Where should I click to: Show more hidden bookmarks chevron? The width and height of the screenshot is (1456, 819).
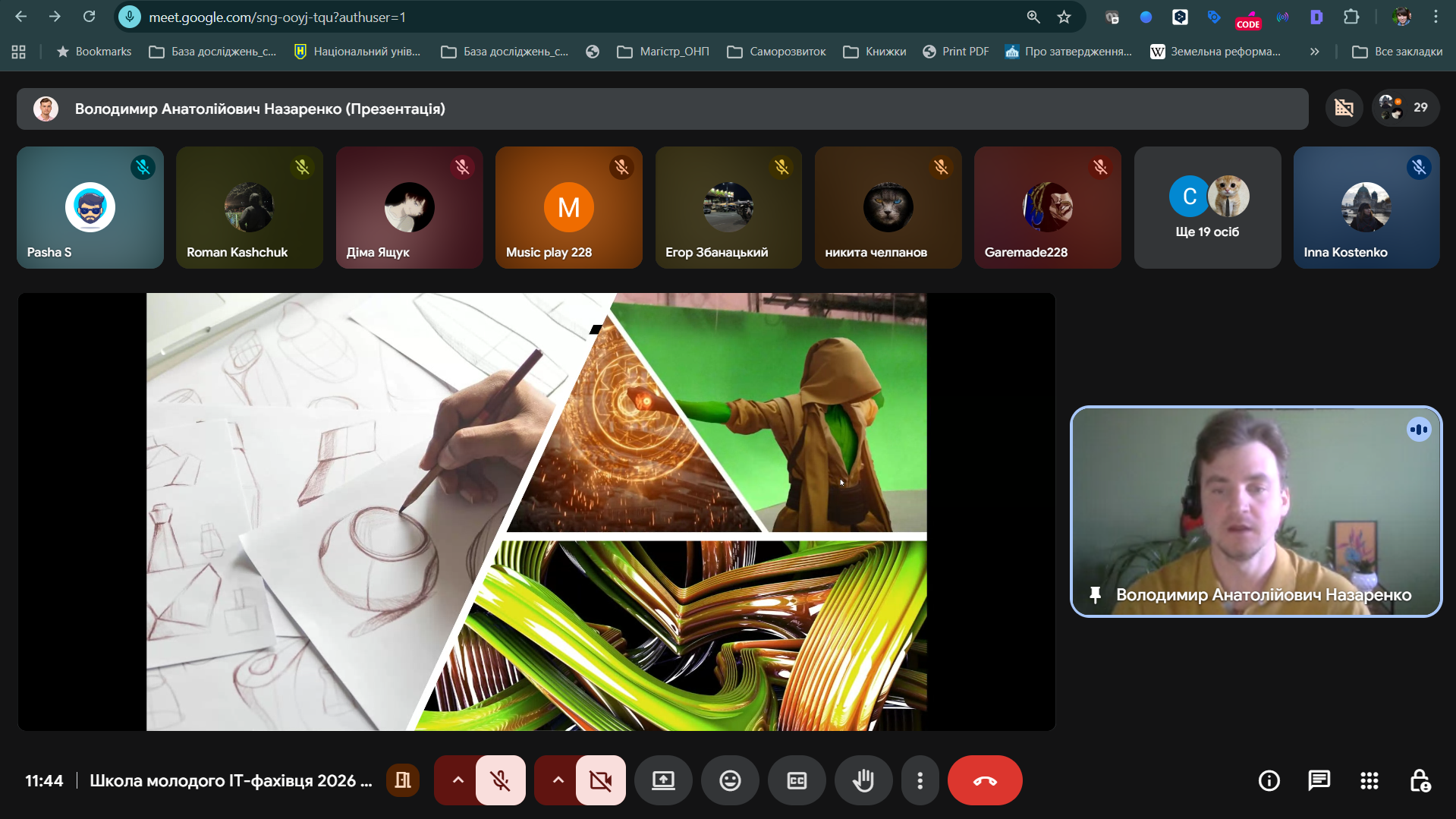pos(1314,52)
